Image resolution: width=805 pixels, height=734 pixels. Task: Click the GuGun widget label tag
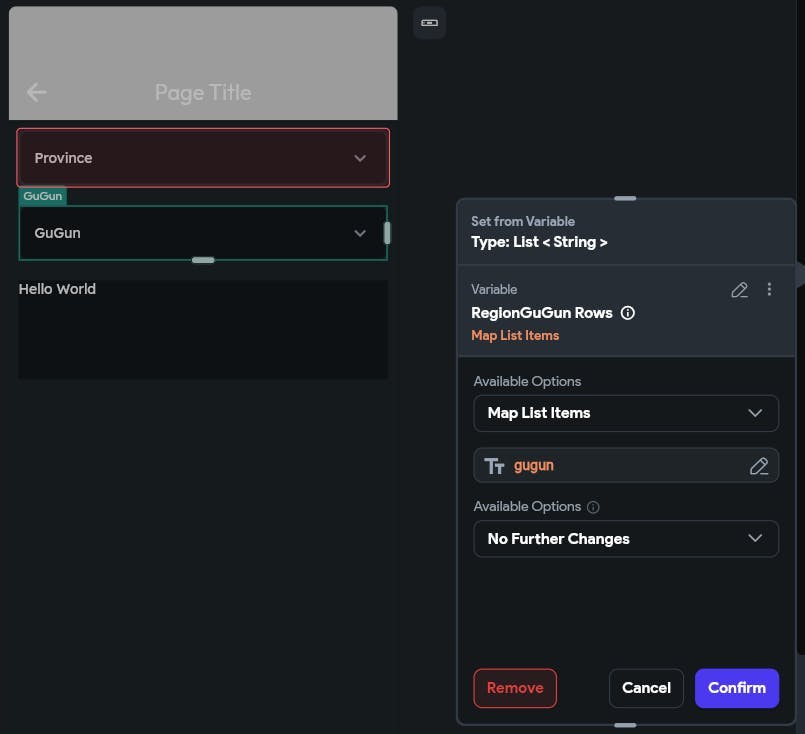click(43, 196)
